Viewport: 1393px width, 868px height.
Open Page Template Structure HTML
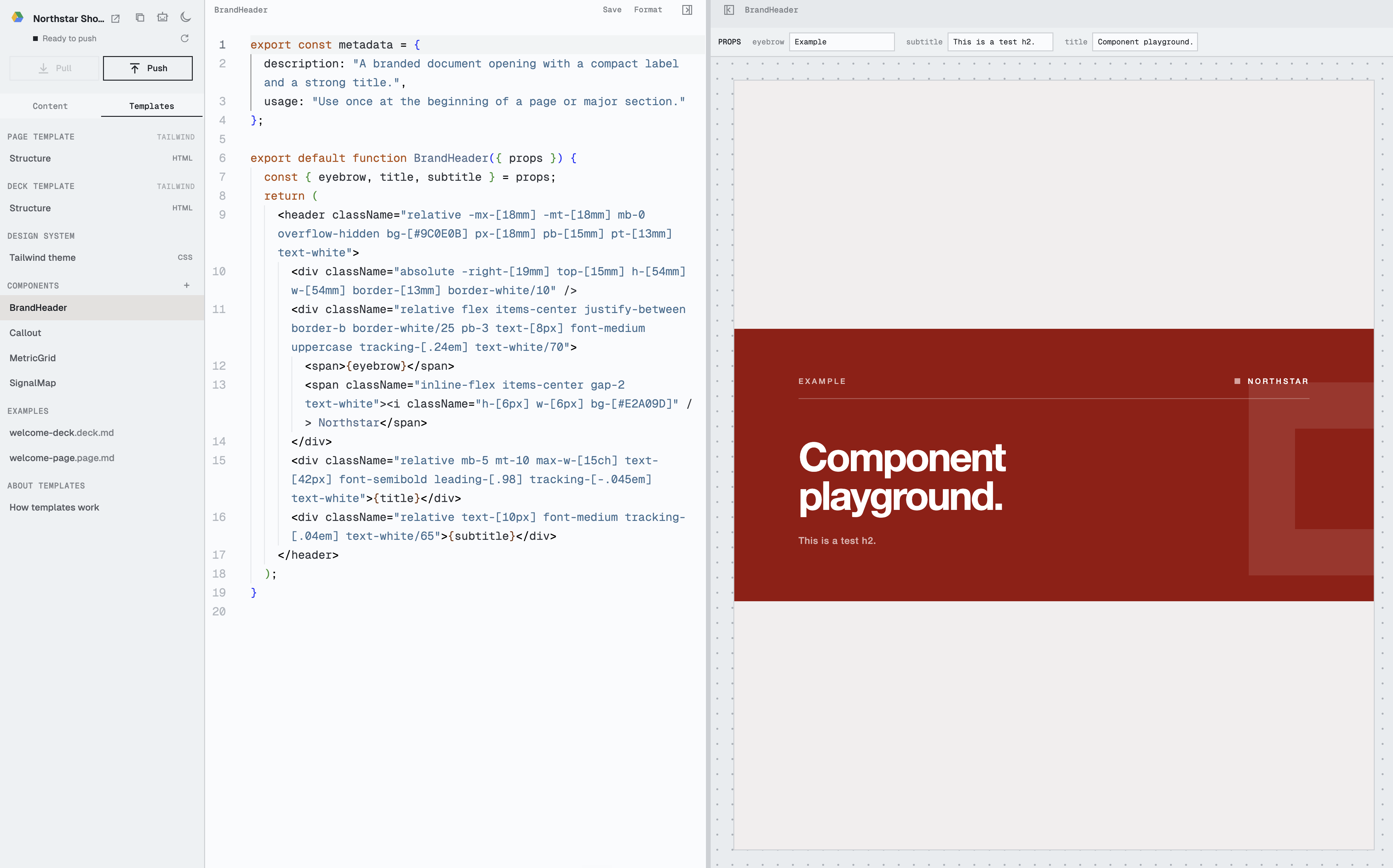tap(102, 158)
